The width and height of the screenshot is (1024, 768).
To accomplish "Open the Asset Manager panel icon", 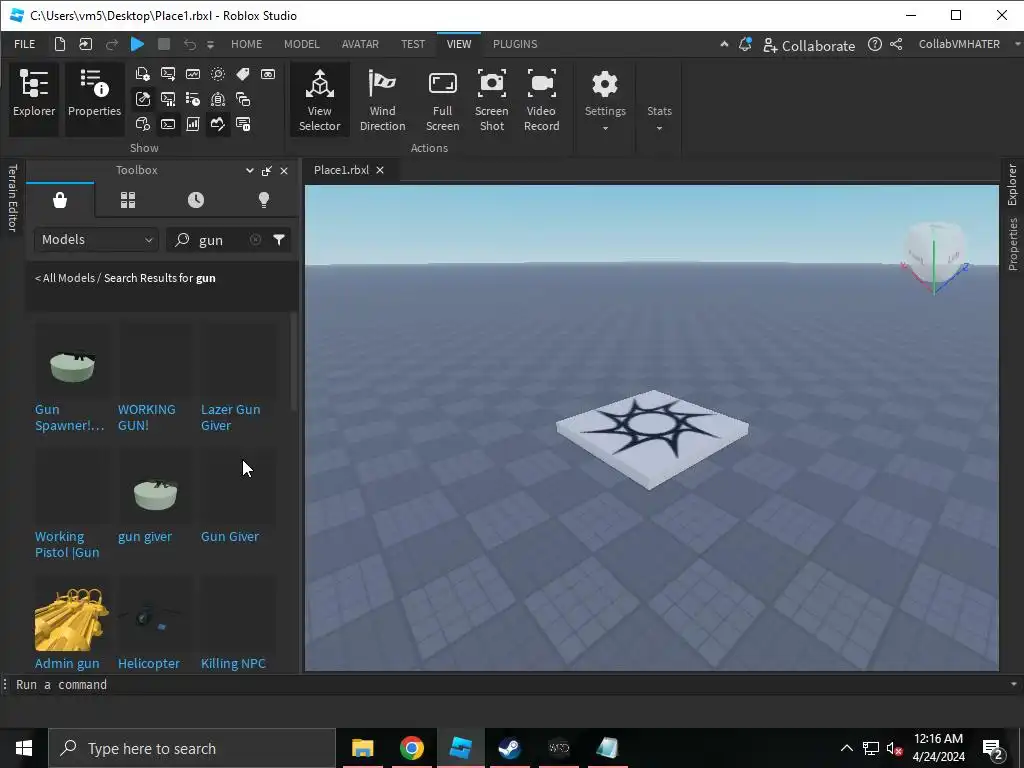I will point(142,74).
